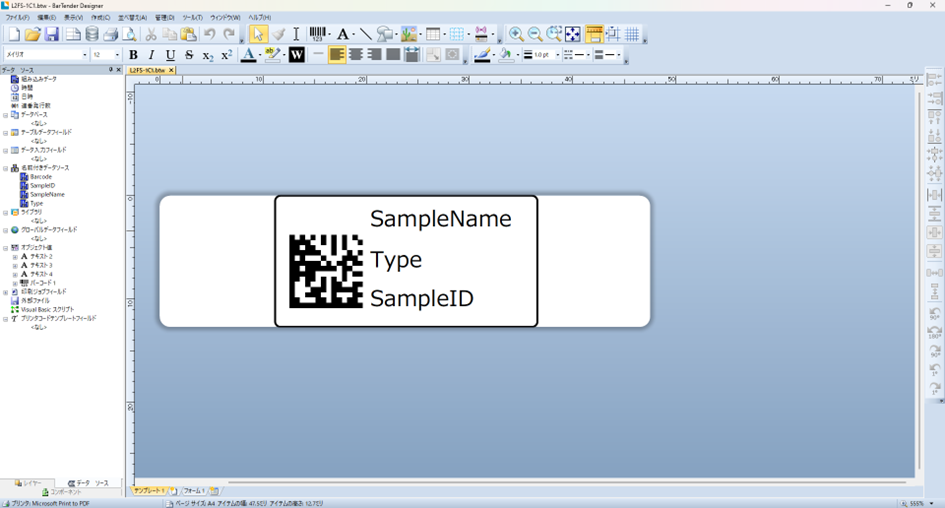945x508 pixels.
Task: Click the Cut scissors icon
Action: [150, 35]
